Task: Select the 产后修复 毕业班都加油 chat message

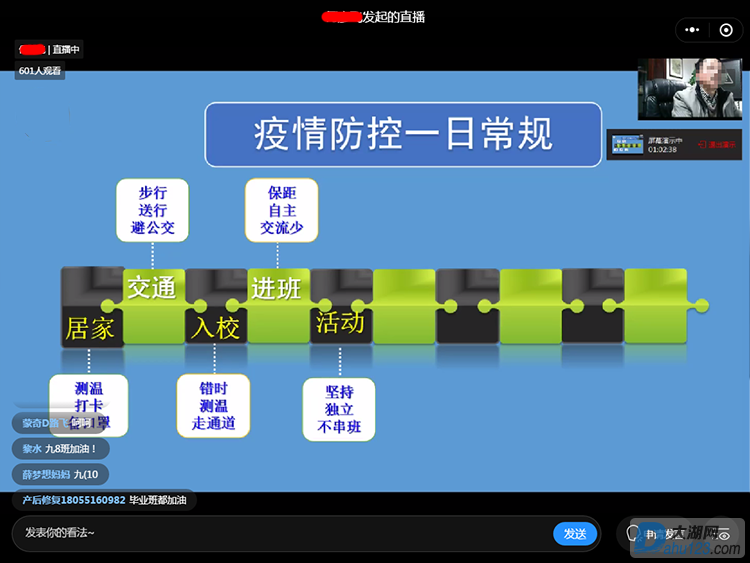Action: (x=104, y=500)
